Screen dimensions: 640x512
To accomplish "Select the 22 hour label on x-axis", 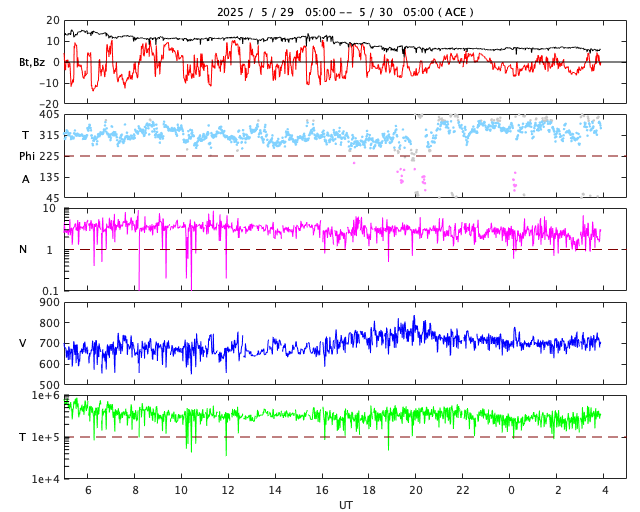I will pyautogui.click(x=462, y=490).
